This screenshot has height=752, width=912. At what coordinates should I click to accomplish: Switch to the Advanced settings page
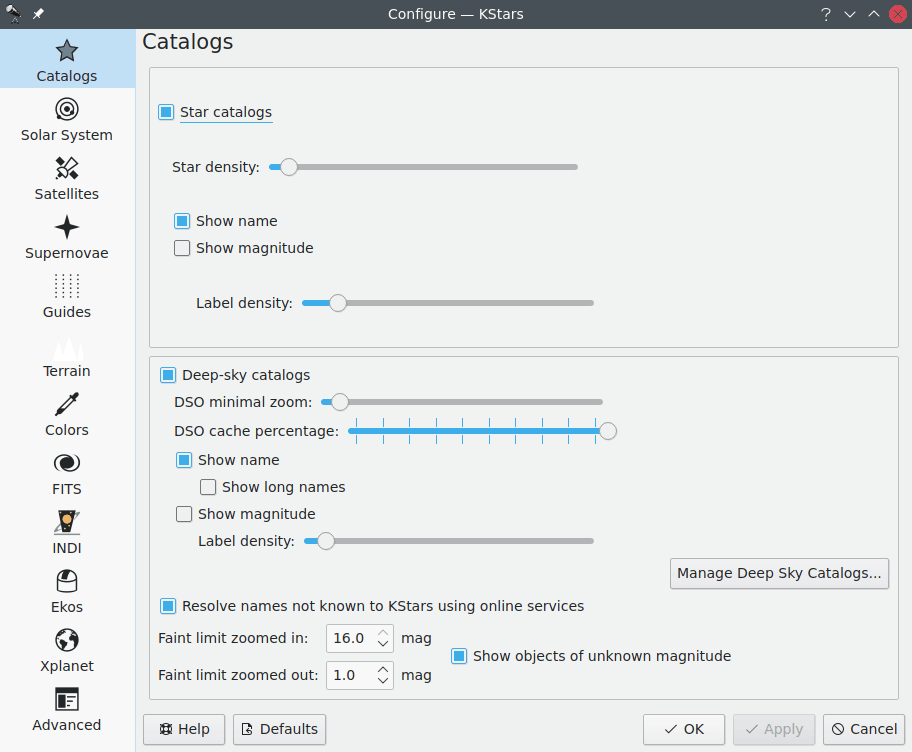pos(66,707)
